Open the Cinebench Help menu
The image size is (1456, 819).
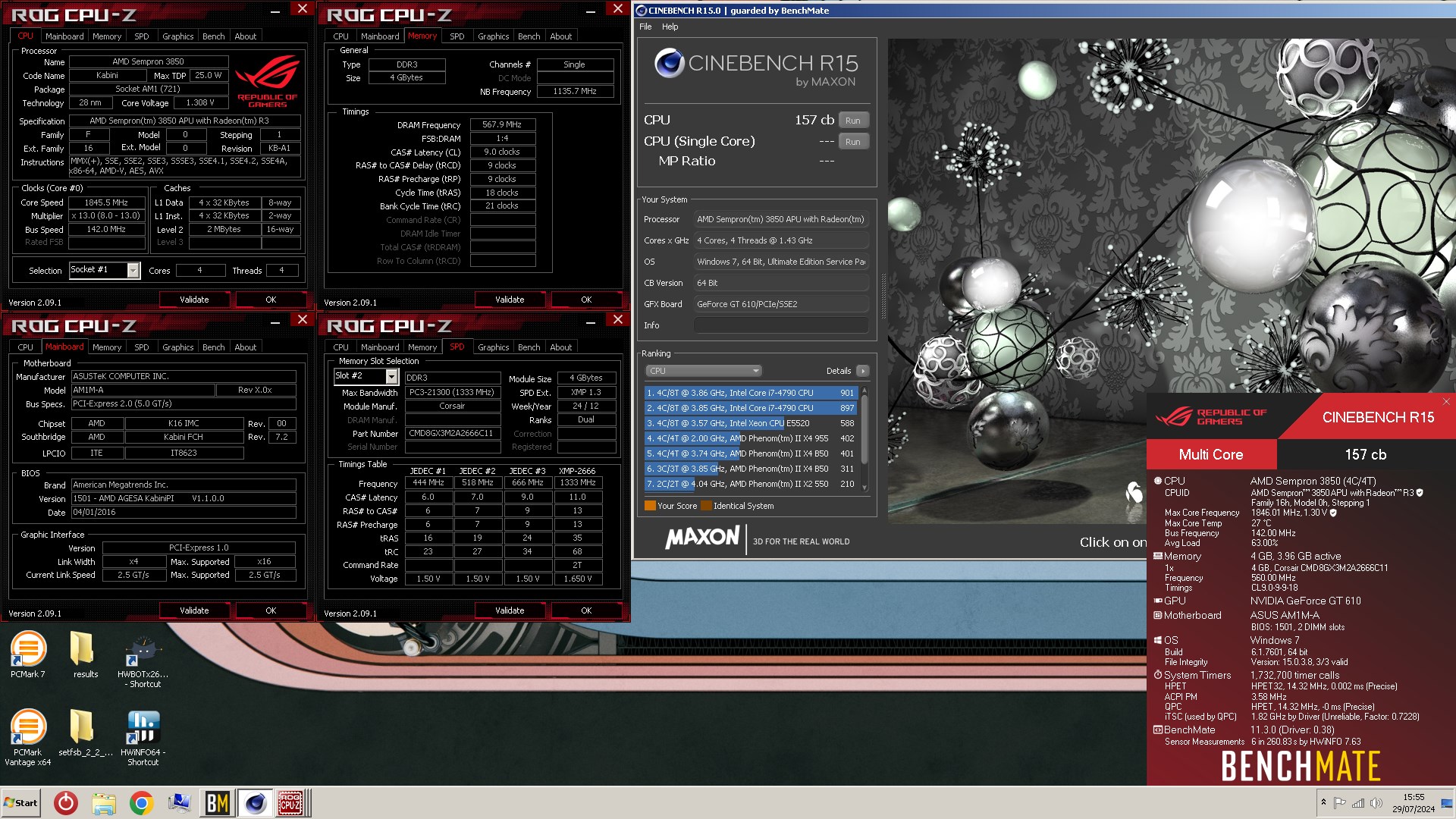670,27
